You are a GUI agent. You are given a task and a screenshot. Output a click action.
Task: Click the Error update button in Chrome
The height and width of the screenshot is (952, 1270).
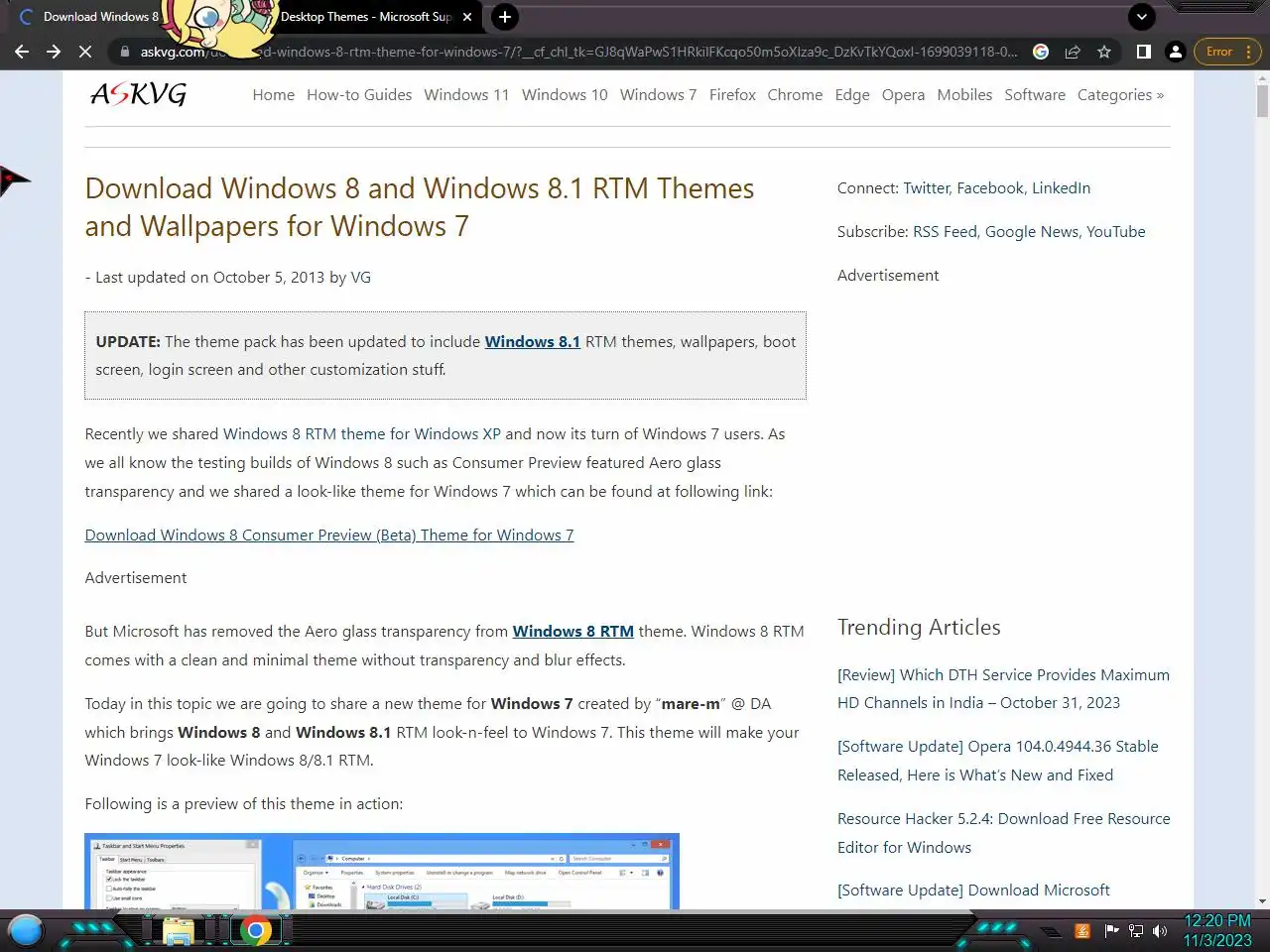point(1227,52)
